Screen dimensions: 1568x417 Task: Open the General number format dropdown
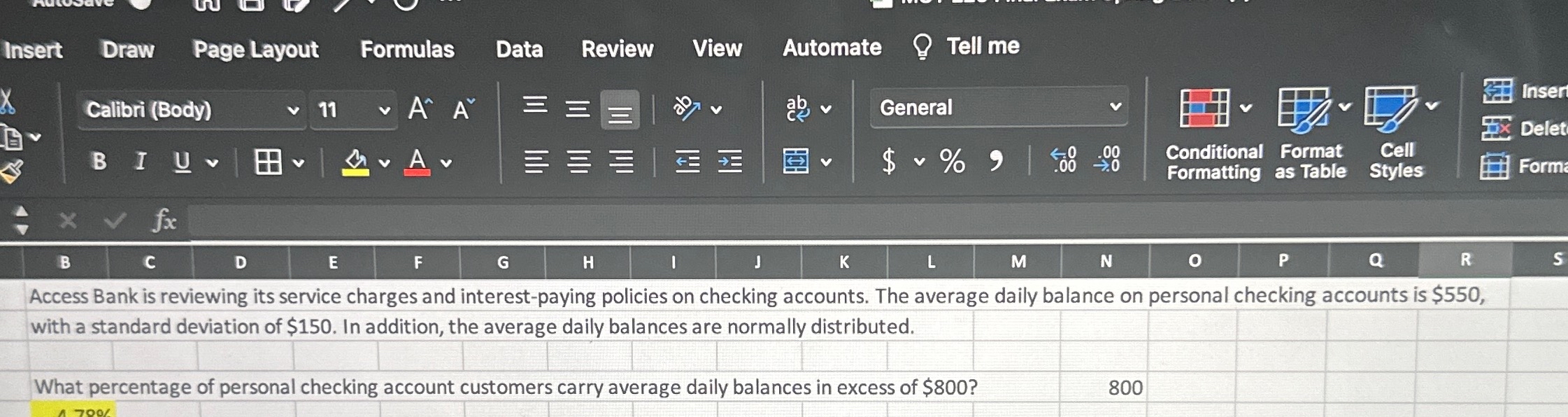point(999,107)
